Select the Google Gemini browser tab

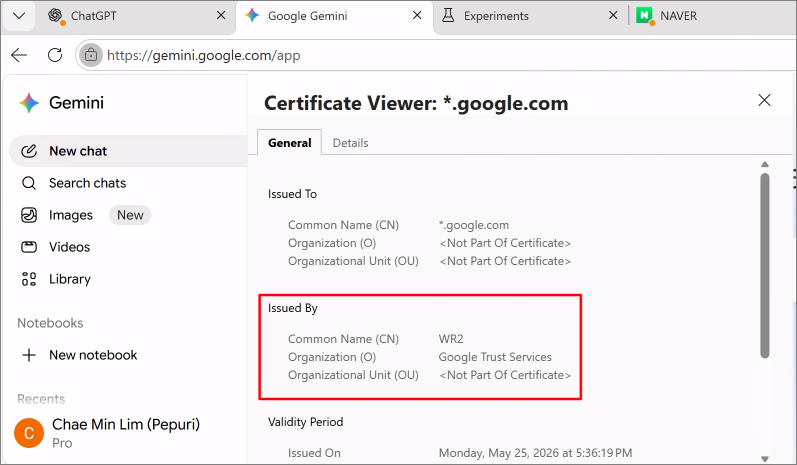coord(334,16)
